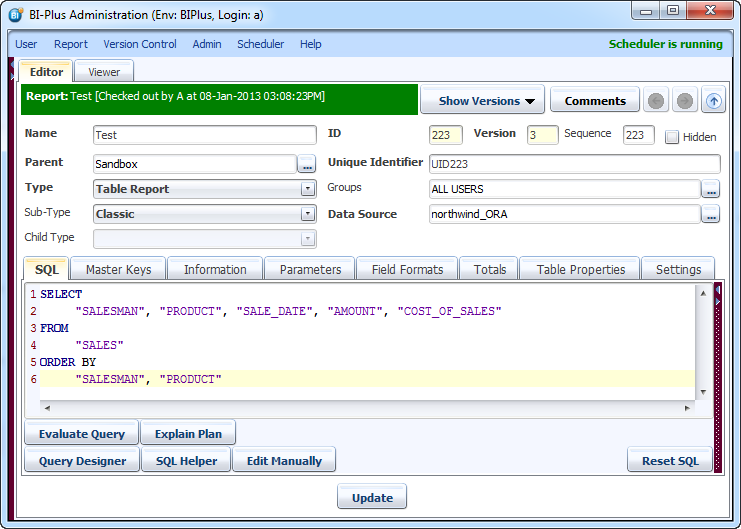Toggle the Hidden checkbox
The width and height of the screenshot is (741, 529).
pos(672,137)
